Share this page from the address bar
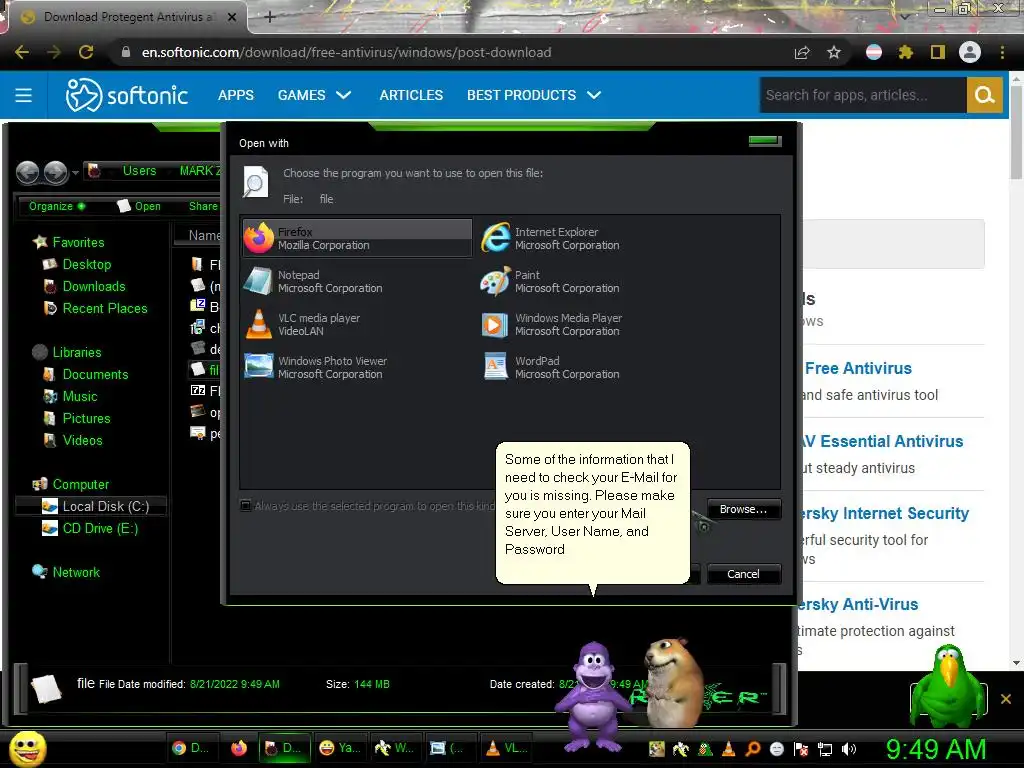The width and height of the screenshot is (1024, 768). pos(802,52)
